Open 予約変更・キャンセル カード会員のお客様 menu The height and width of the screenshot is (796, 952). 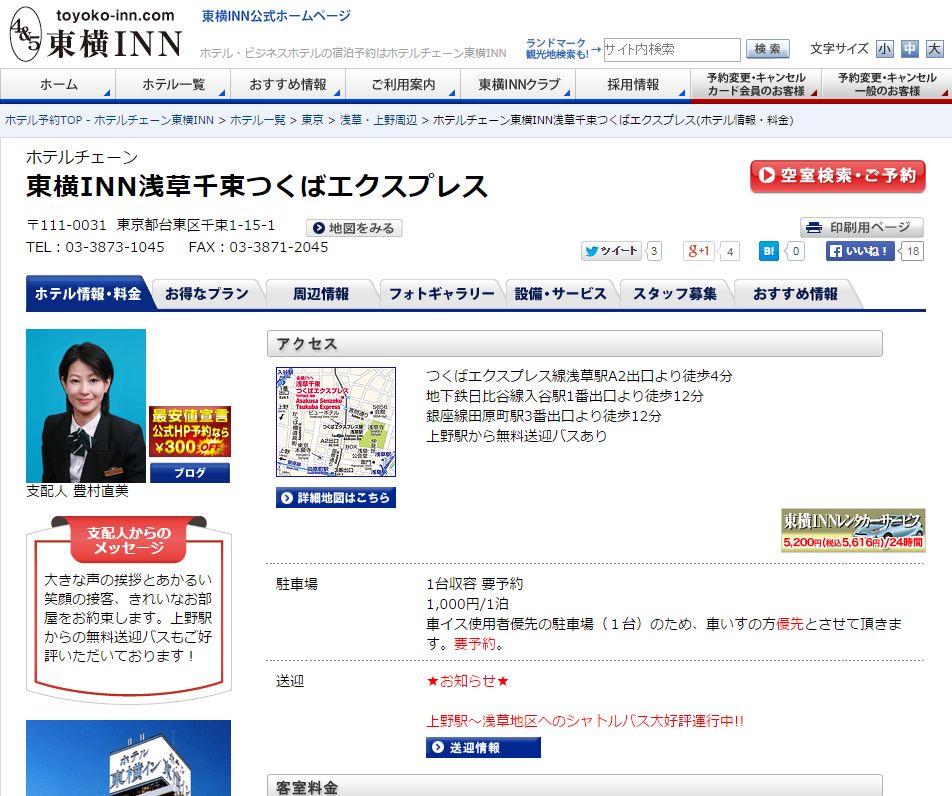(756, 84)
